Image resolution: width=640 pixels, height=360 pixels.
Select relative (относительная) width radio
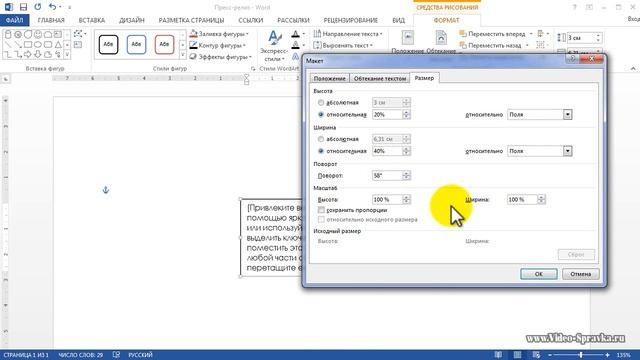point(321,151)
